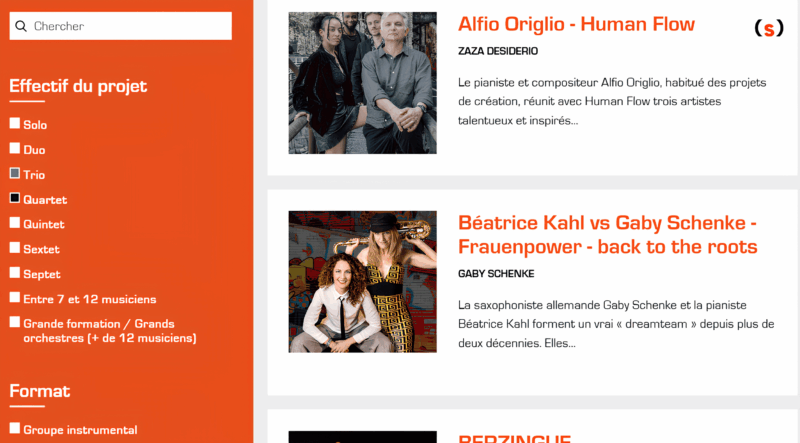Click the (s) logo icon
The image size is (800, 443).
(769, 28)
